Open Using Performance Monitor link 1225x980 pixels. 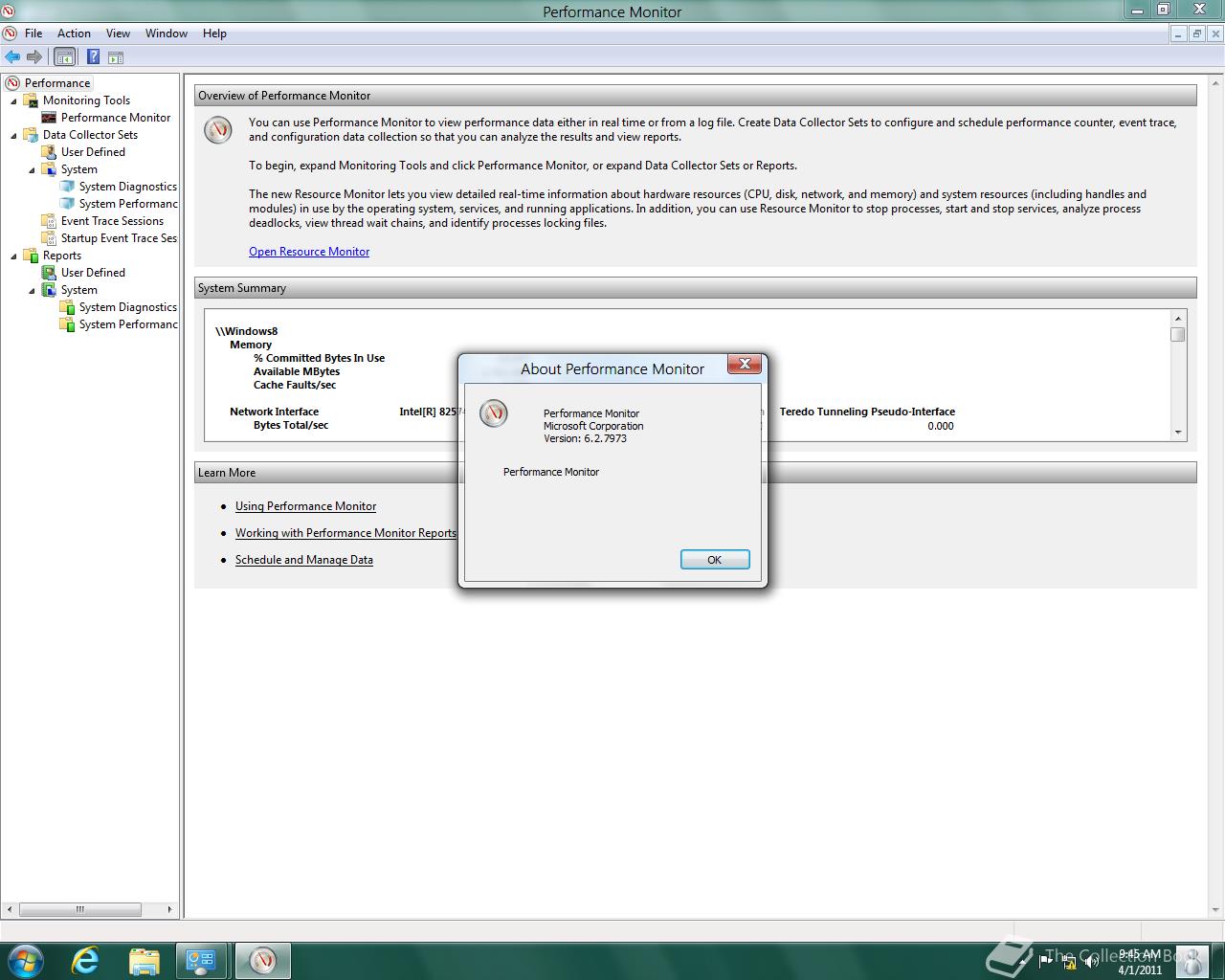(305, 506)
